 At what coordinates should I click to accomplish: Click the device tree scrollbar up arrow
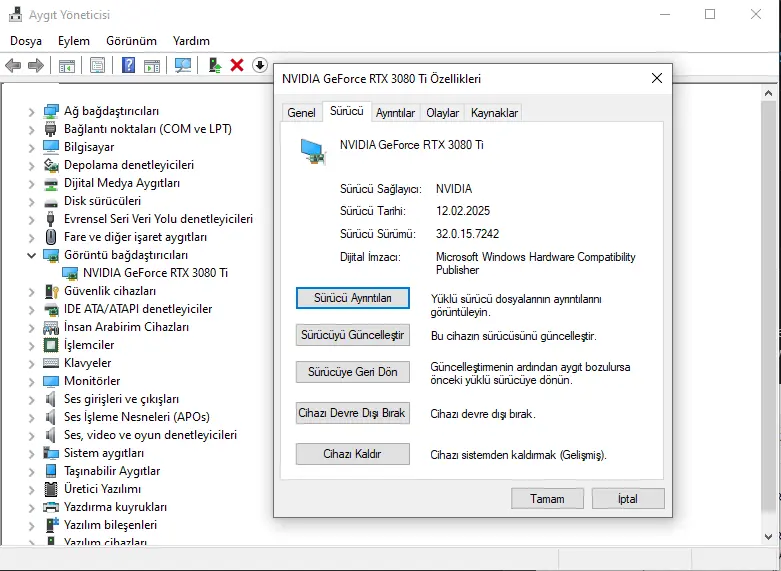click(768, 93)
